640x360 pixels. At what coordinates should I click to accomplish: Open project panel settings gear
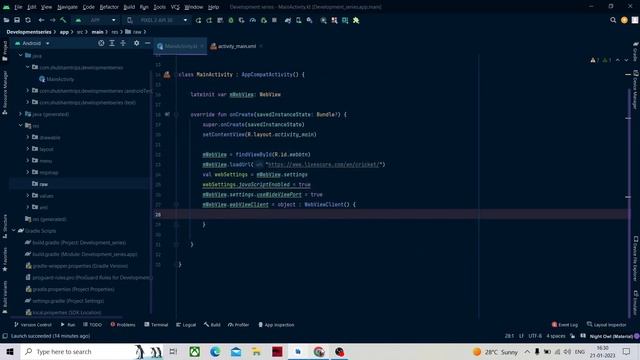(x=136, y=43)
